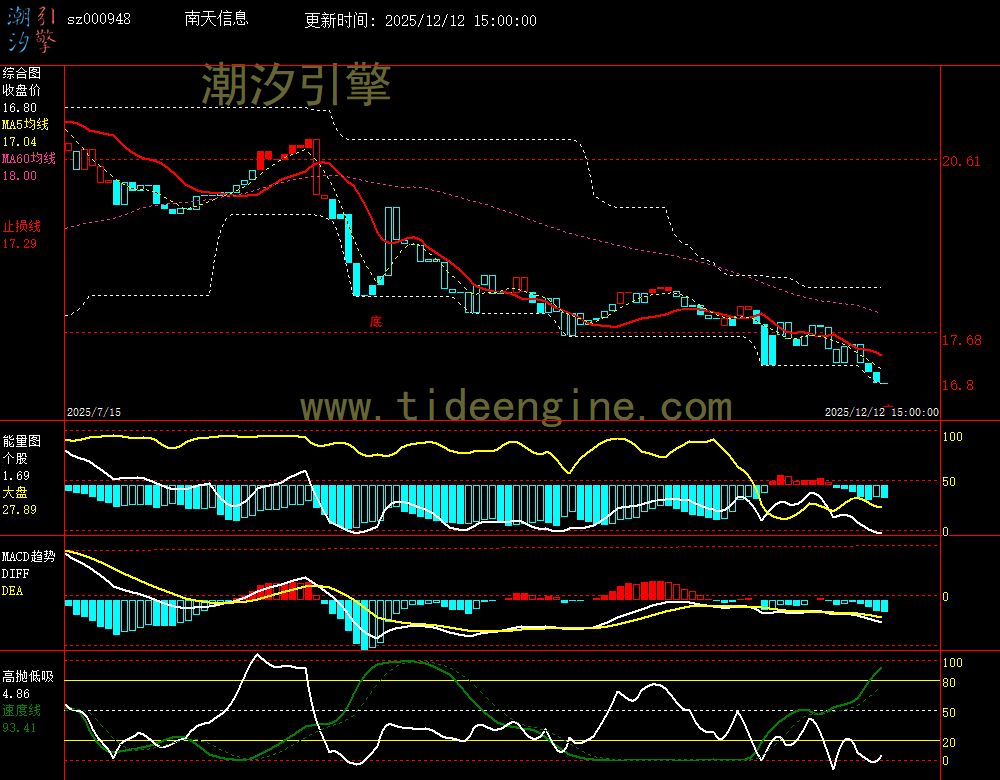Toggle the MA60均线 legend entry
Viewport: 1000px width, 780px height.
29,159
